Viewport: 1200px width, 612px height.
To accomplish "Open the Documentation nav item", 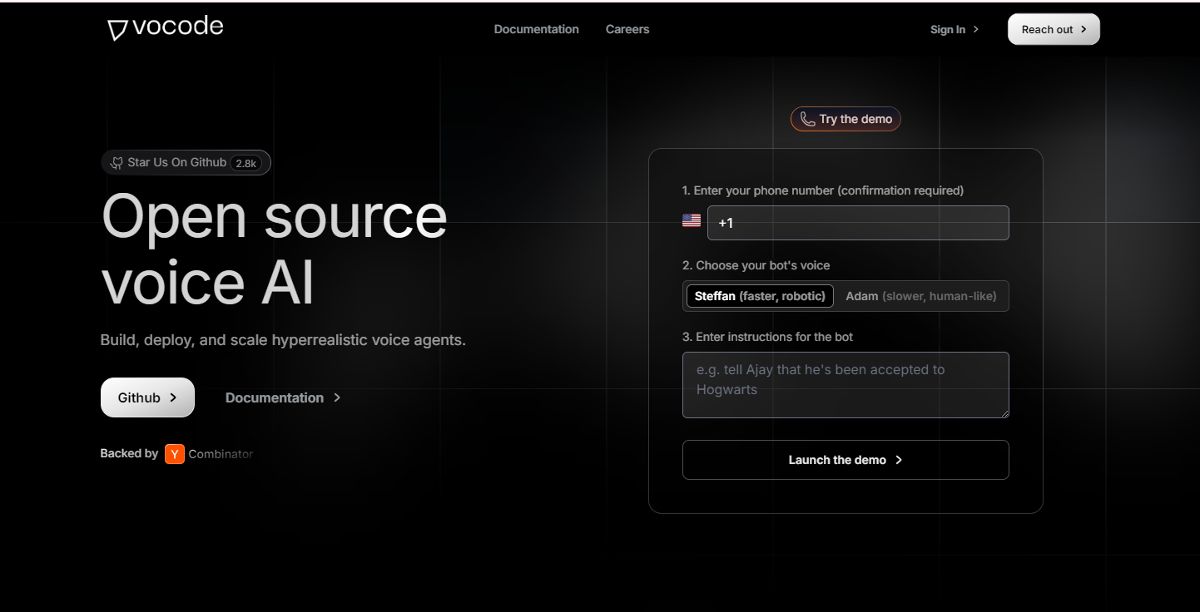I will pos(536,29).
